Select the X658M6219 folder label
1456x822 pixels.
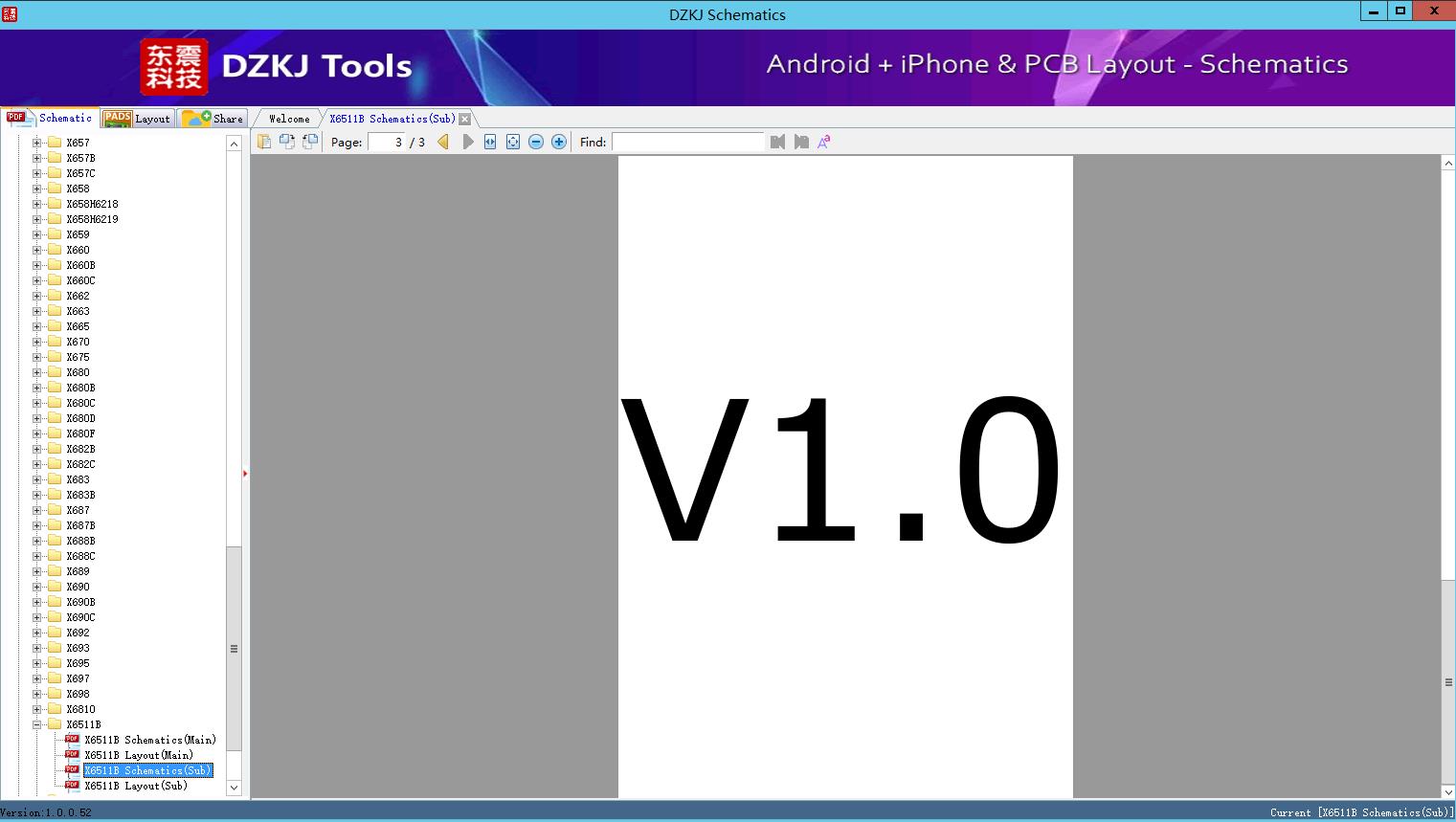92,219
